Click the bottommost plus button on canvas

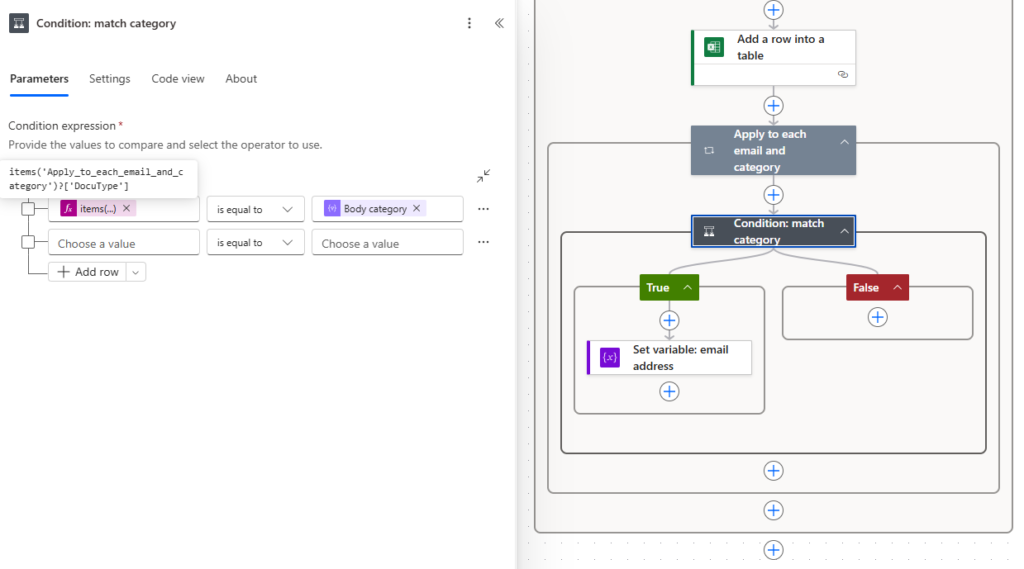click(773, 550)
